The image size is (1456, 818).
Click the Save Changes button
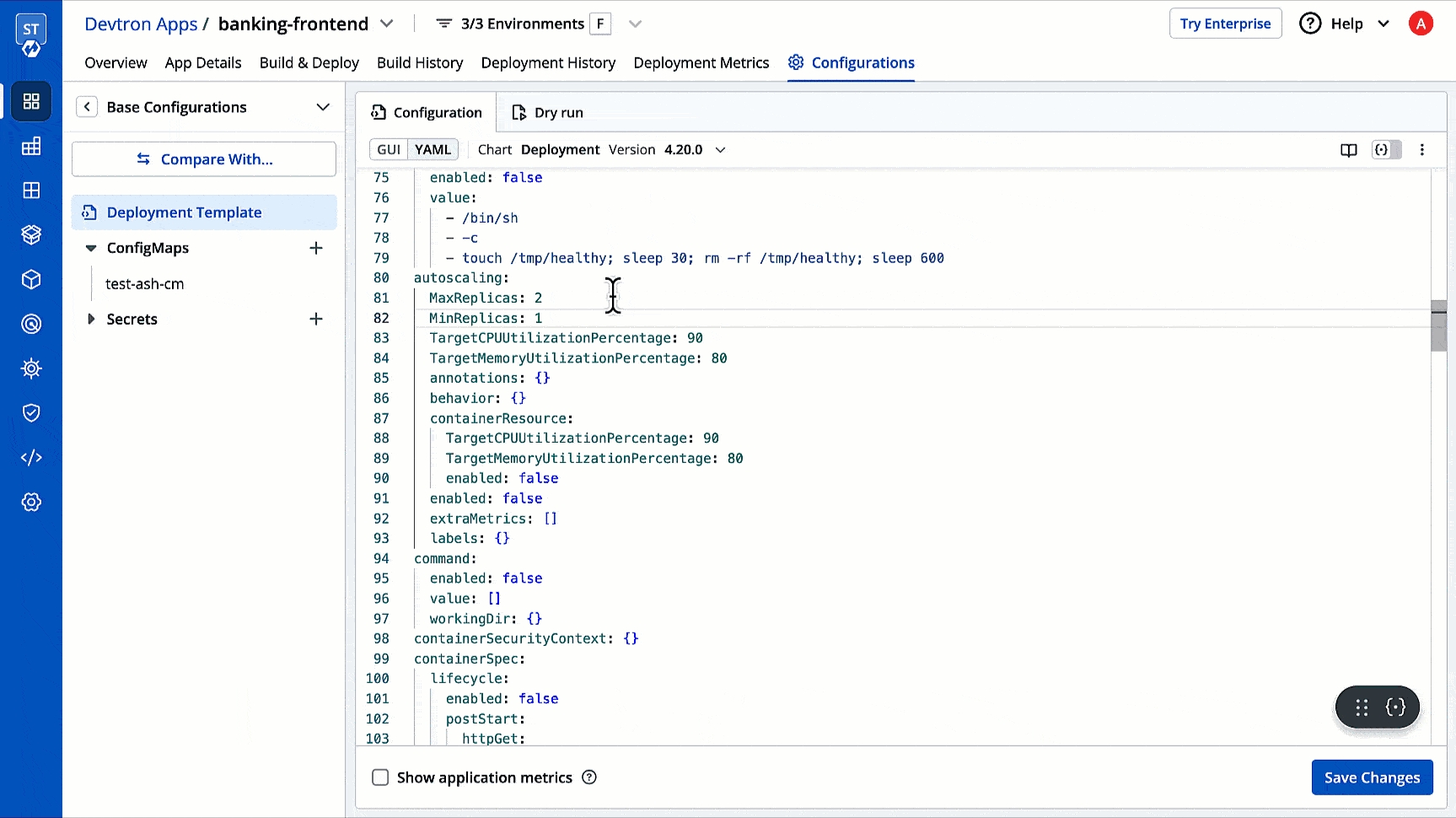(1372, 778)
